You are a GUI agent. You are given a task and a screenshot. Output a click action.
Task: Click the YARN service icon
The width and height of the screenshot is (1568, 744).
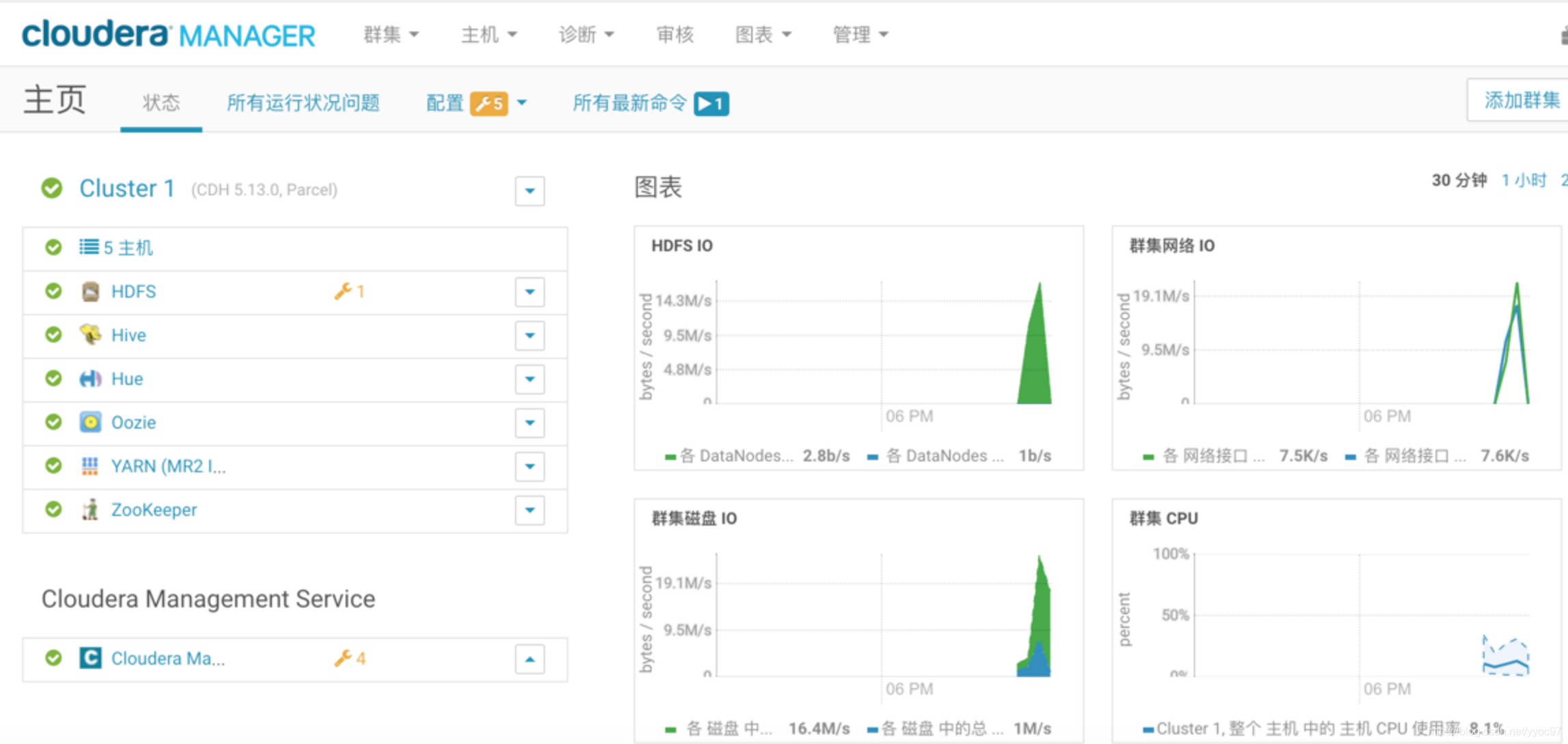tap(90, 466)
